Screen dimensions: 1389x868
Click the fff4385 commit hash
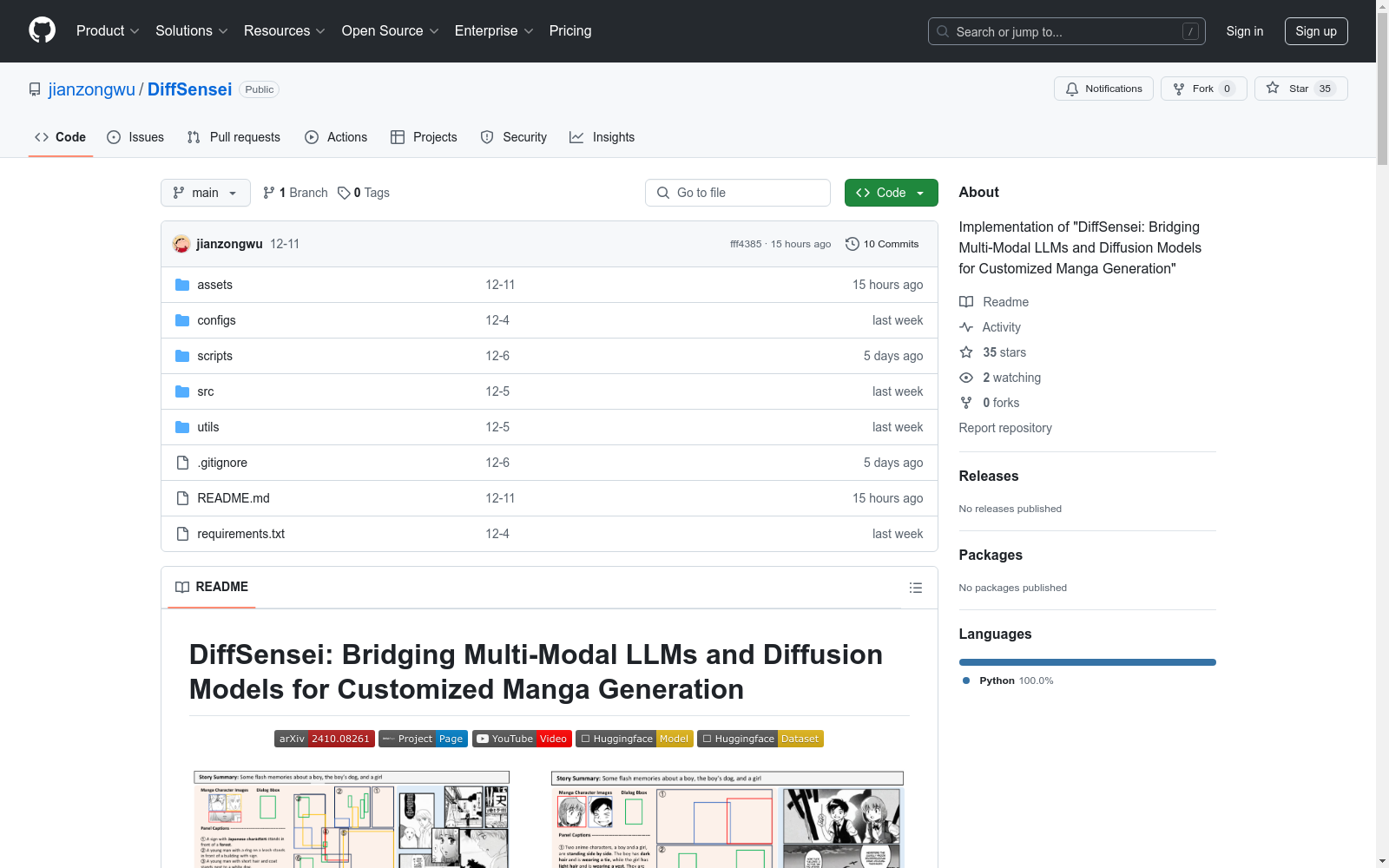pos(746,244)
